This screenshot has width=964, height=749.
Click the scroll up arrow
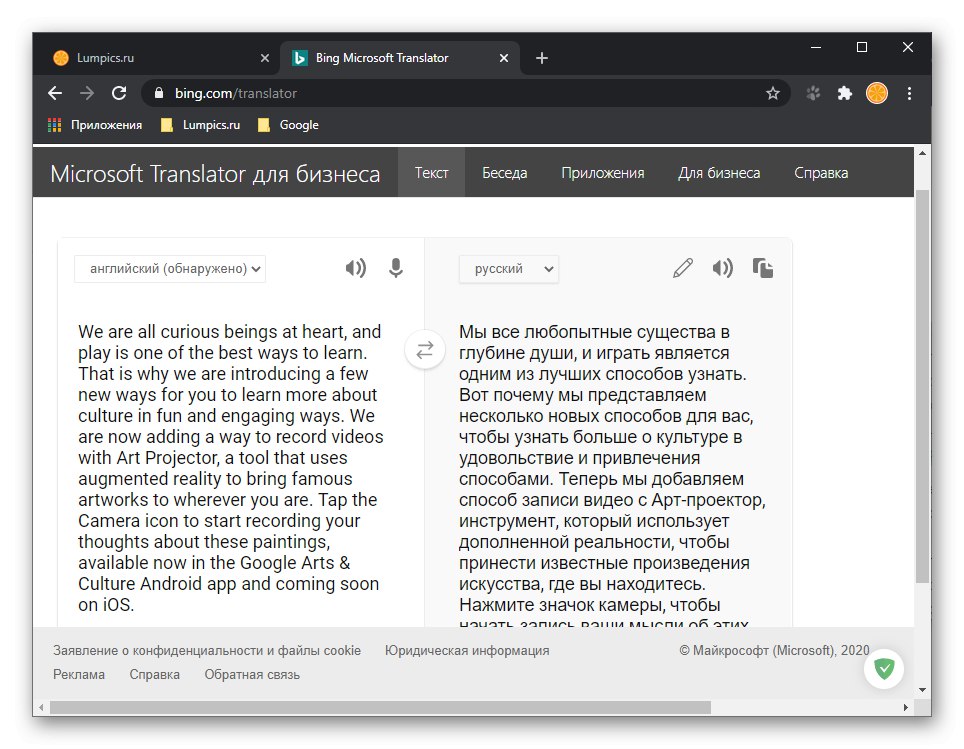click(x=922, y=153)
